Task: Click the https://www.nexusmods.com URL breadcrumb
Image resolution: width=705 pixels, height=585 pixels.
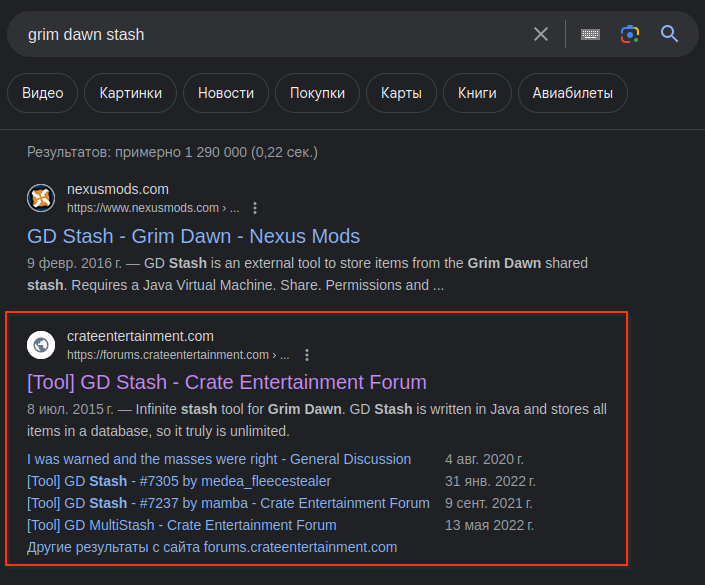Action: click(x=153, y=208)
